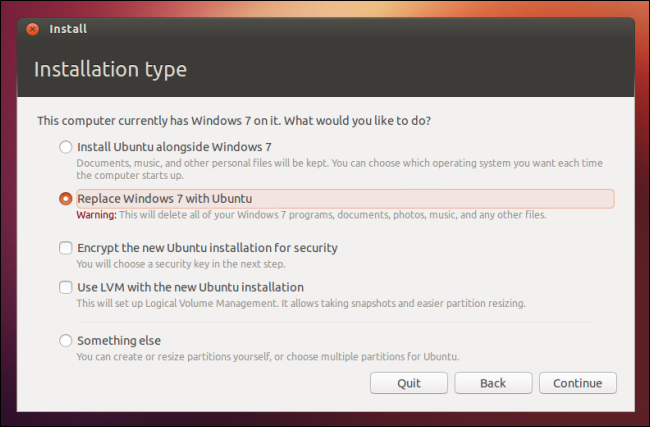
Task: Proceed with the Continue button
Action: pos(578,383)
